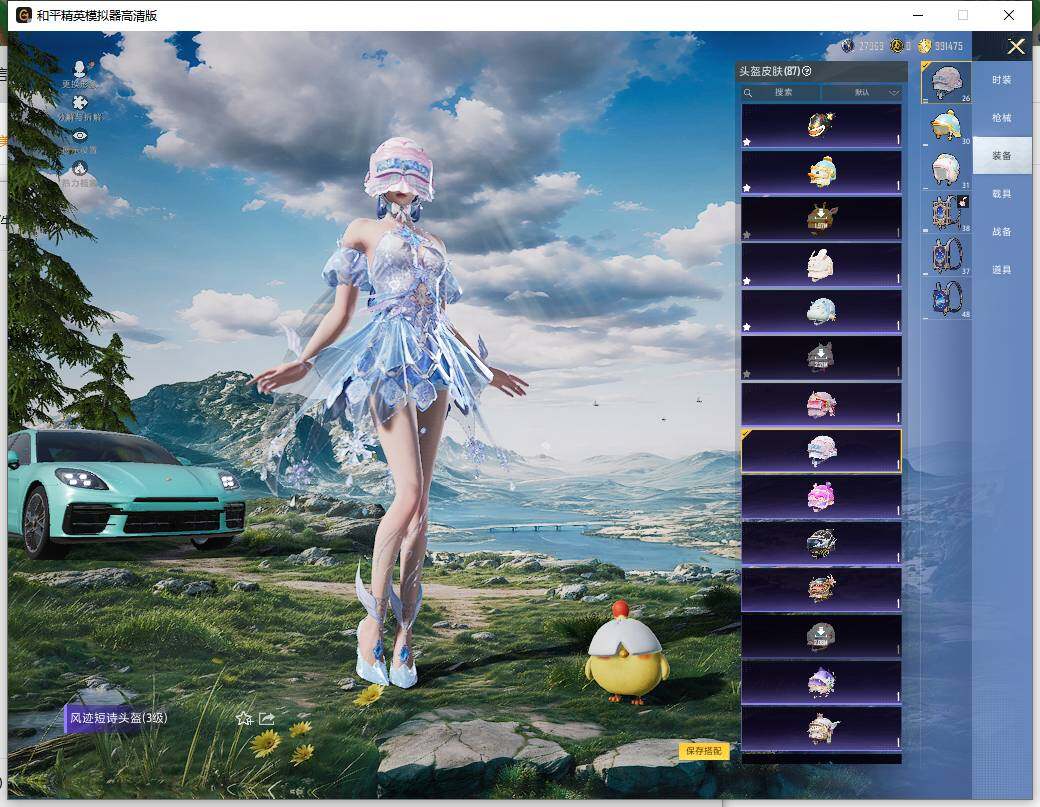This screenshot has height=807, width=1040.
Task: Toggle favorite star on duck helmet row
Action: [x=747, y=188]
